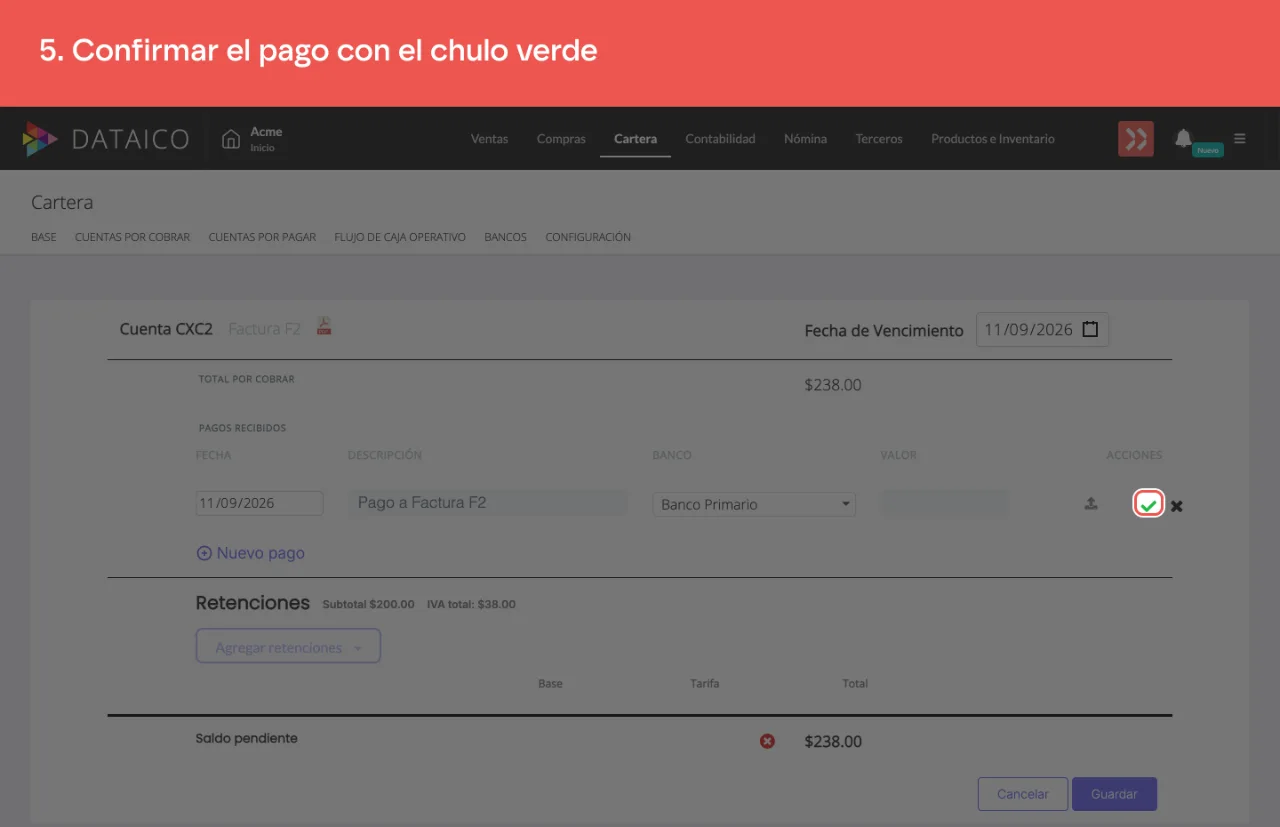Expand the Agregar retenciones dropdown
1280x827 pixels.
tap(288, 647)
